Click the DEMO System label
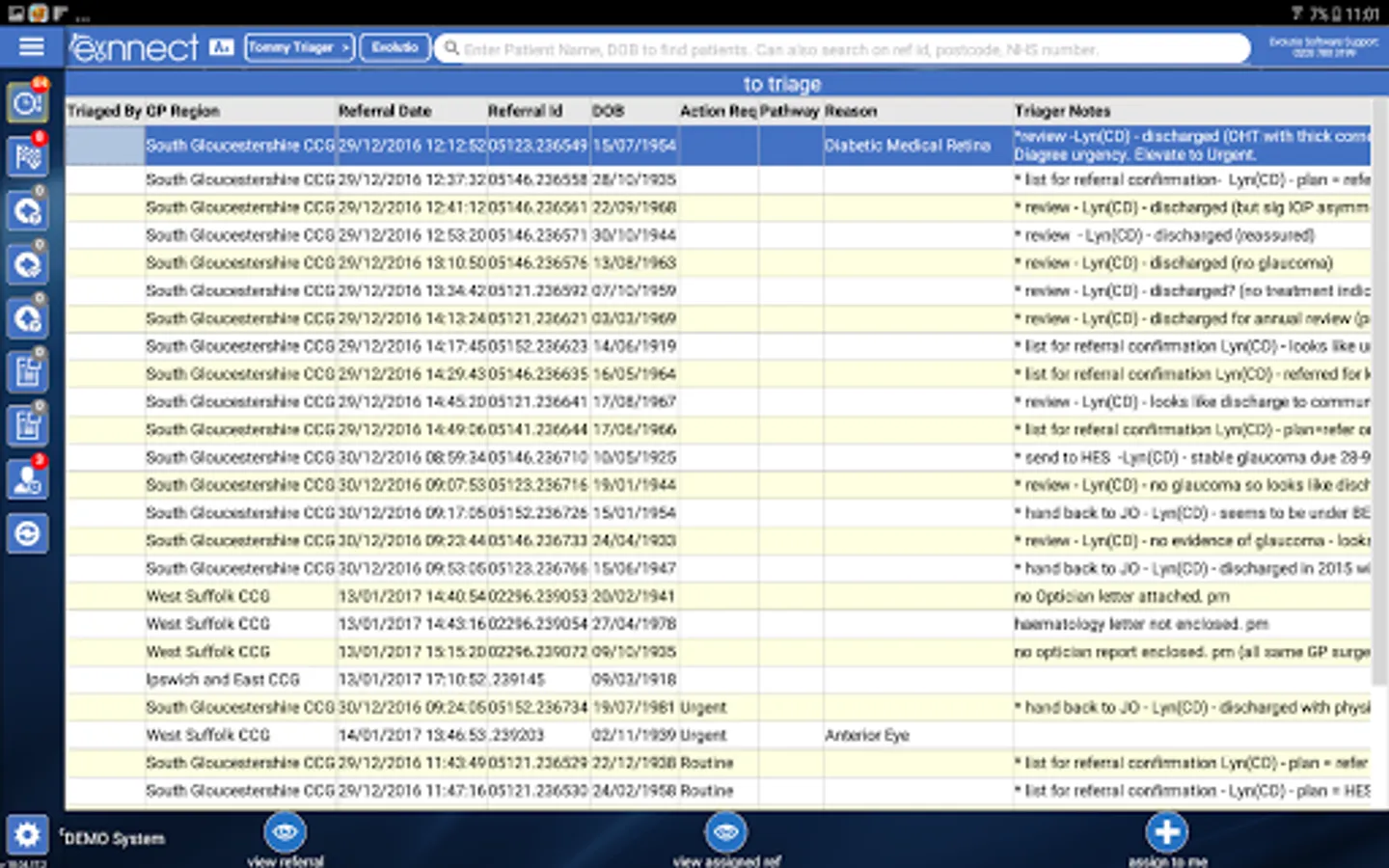Screen dimensions: 1389x868 pyautogui.click(x=114, y=839)
